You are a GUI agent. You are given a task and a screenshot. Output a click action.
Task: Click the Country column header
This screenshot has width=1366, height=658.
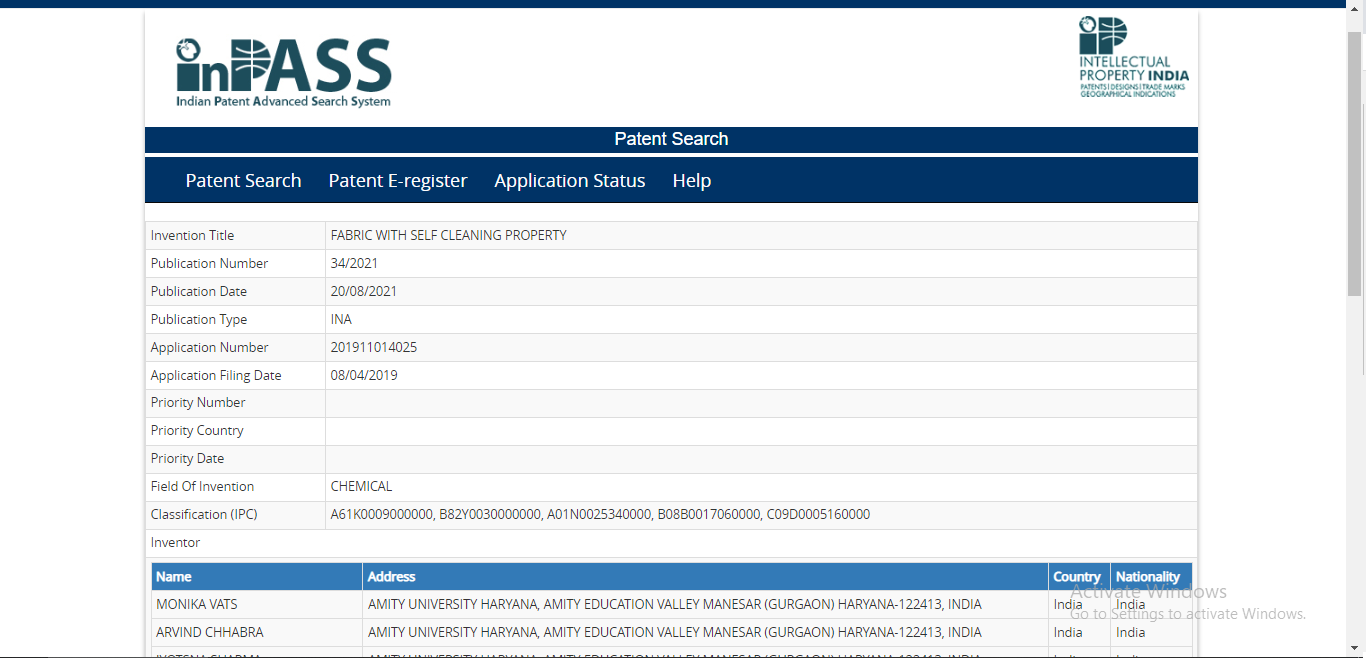(x=1079, y=577)
